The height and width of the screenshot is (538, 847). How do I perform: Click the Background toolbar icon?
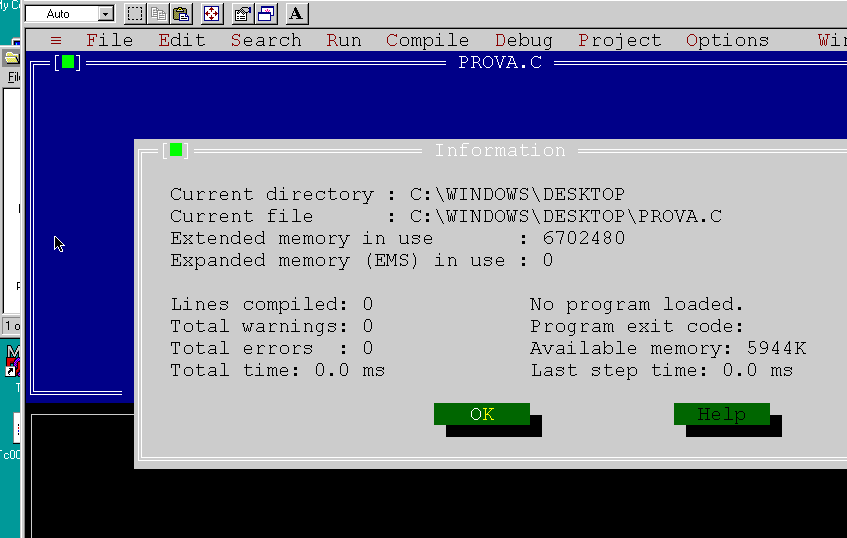[x=266, y=14]
